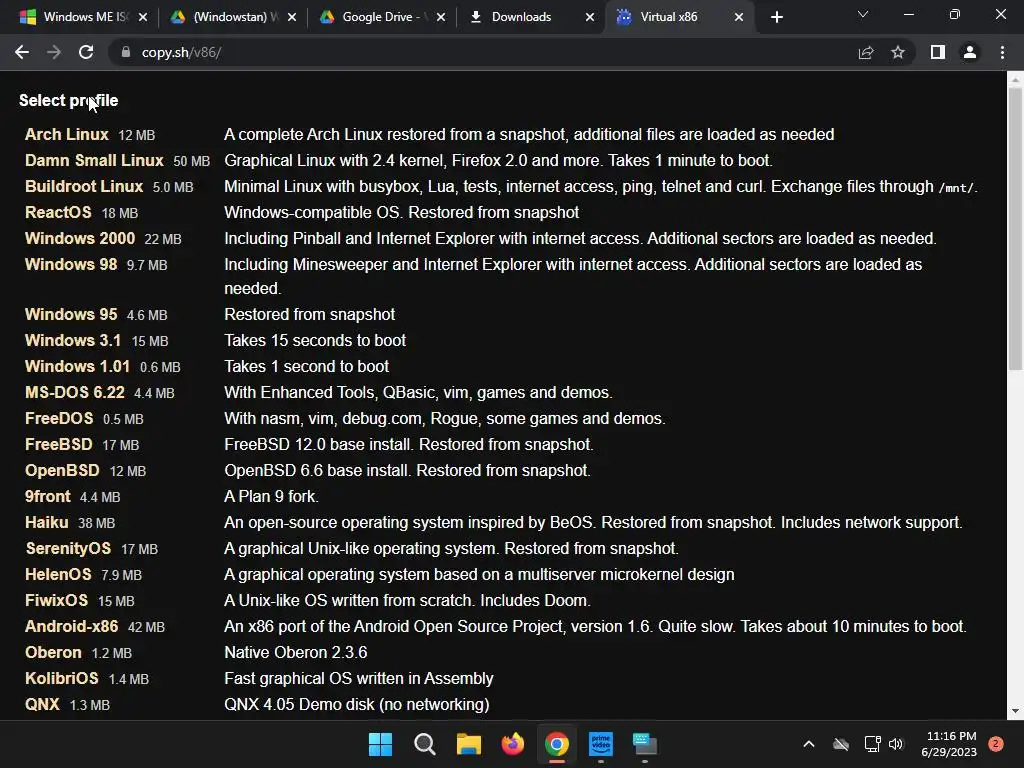Open volume control in system tray
1024x768 pixels.
(896, 744)
